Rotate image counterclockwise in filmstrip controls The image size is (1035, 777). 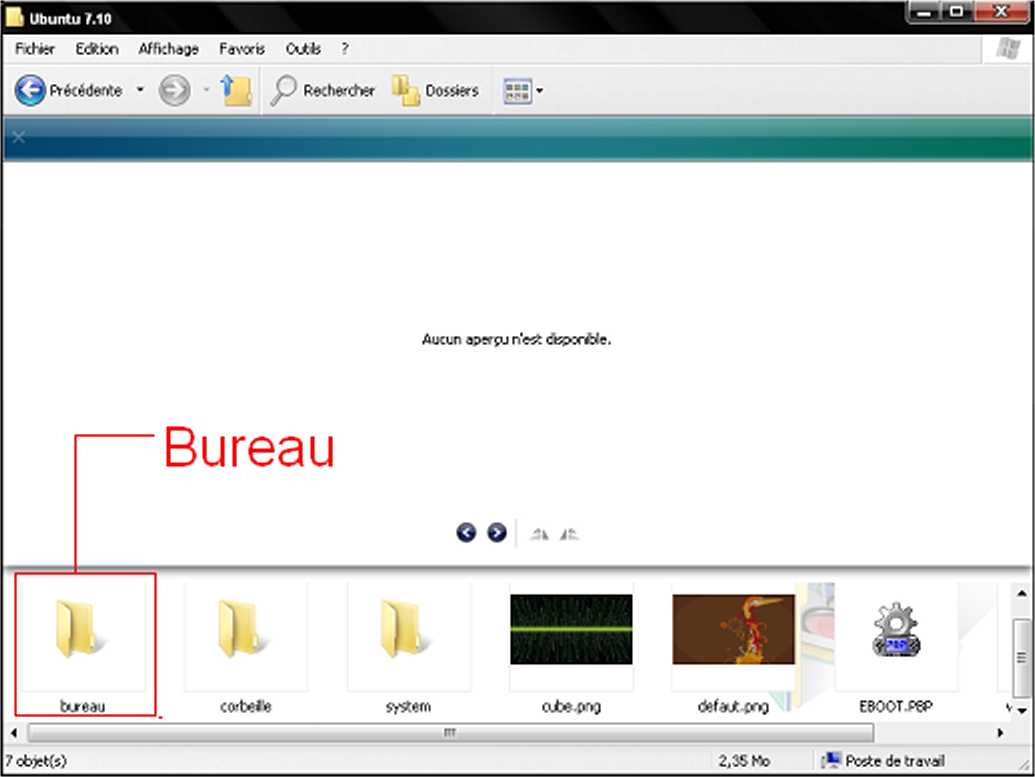click(x=569, y=533)
